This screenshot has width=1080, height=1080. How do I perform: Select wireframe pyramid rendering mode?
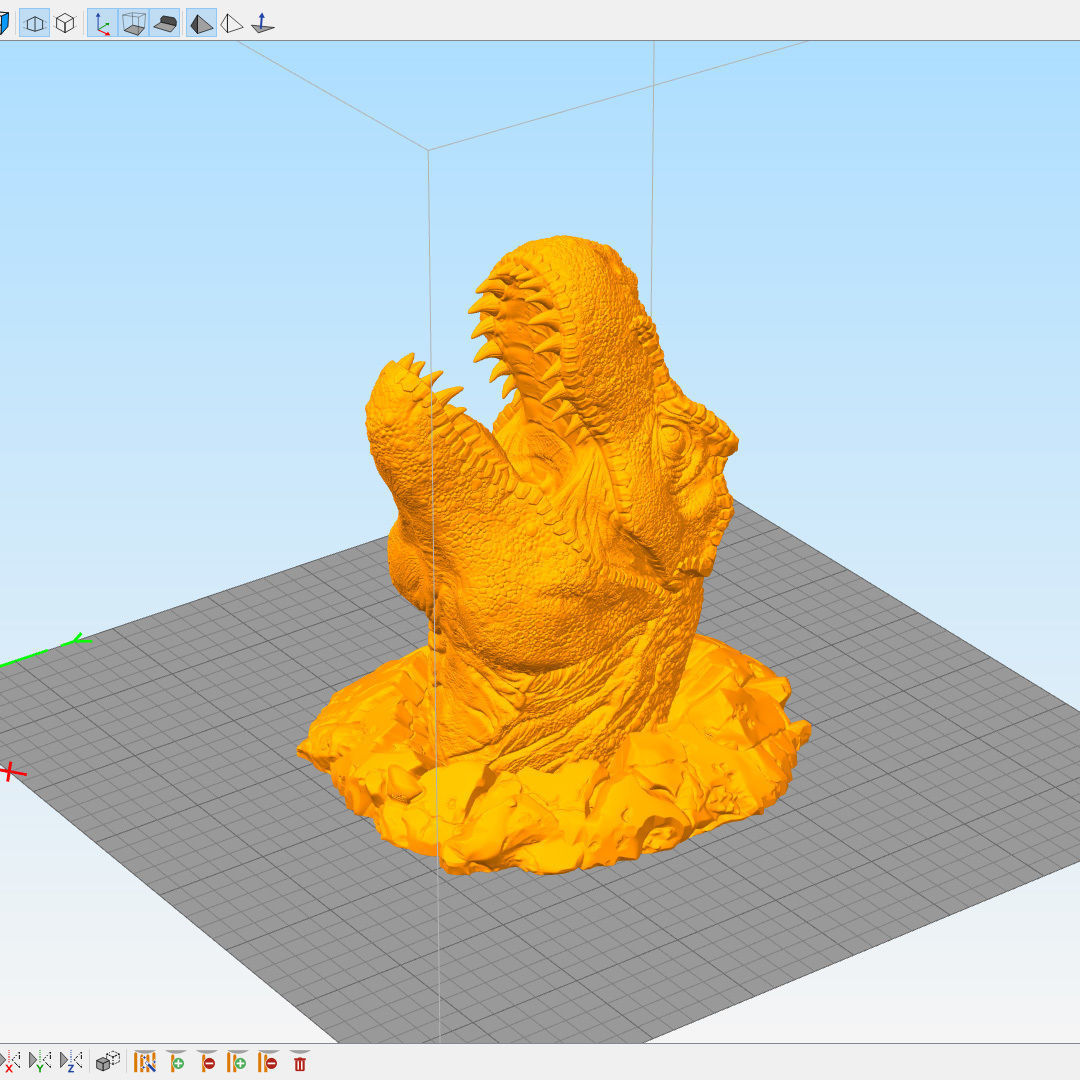point(231,24)
